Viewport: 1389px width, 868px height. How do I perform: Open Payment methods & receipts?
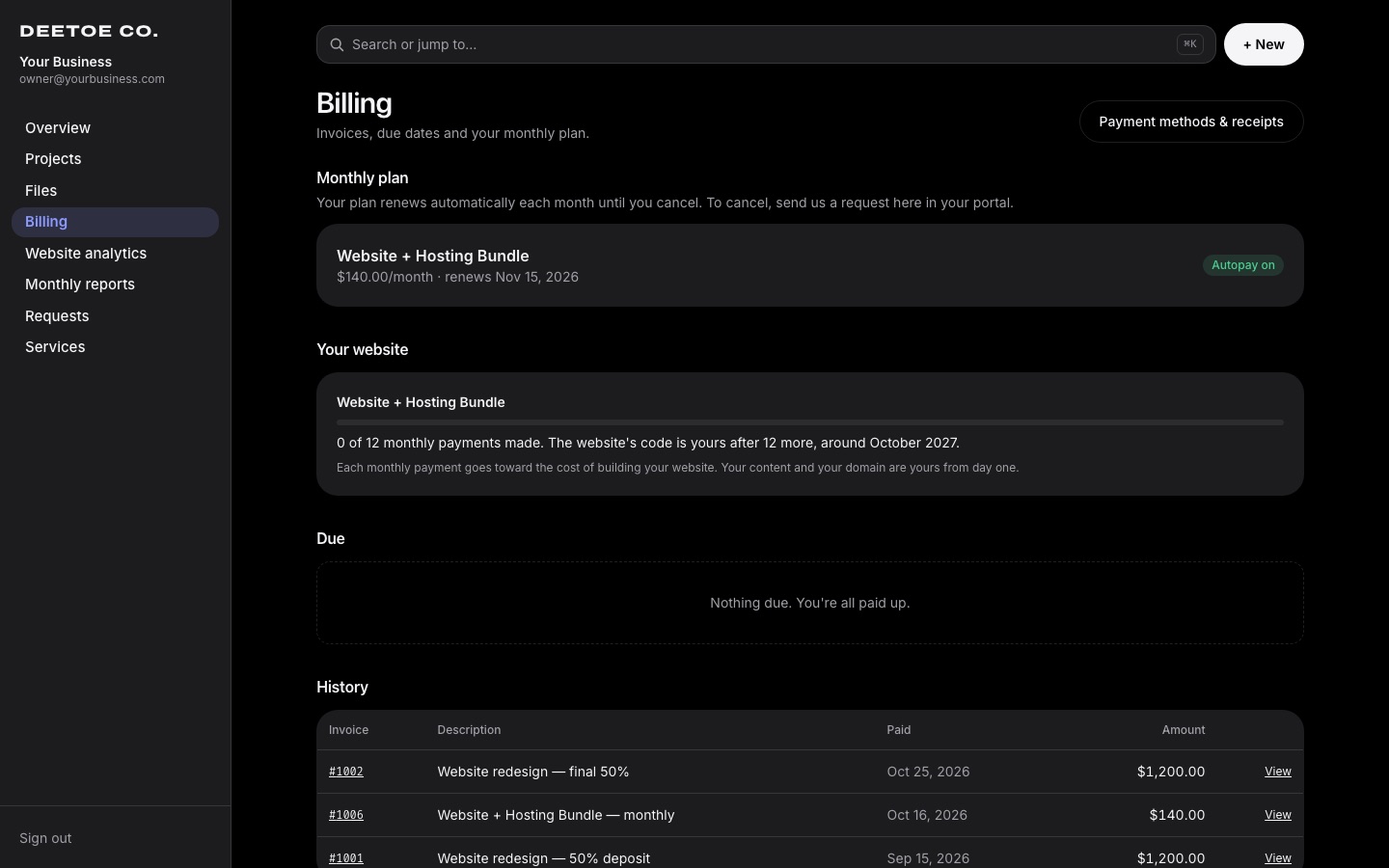point(1191,122)
